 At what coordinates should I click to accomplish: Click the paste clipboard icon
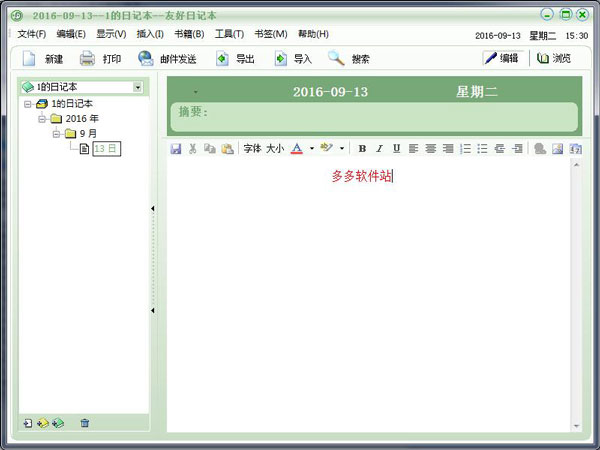click(227, 148)
